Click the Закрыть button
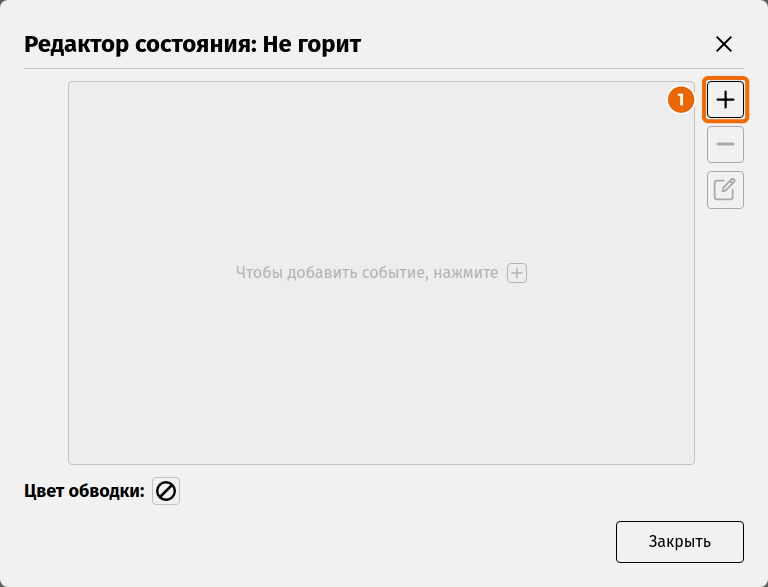The image size is (768, 587). pyautogui.click(x=679, y=541)
